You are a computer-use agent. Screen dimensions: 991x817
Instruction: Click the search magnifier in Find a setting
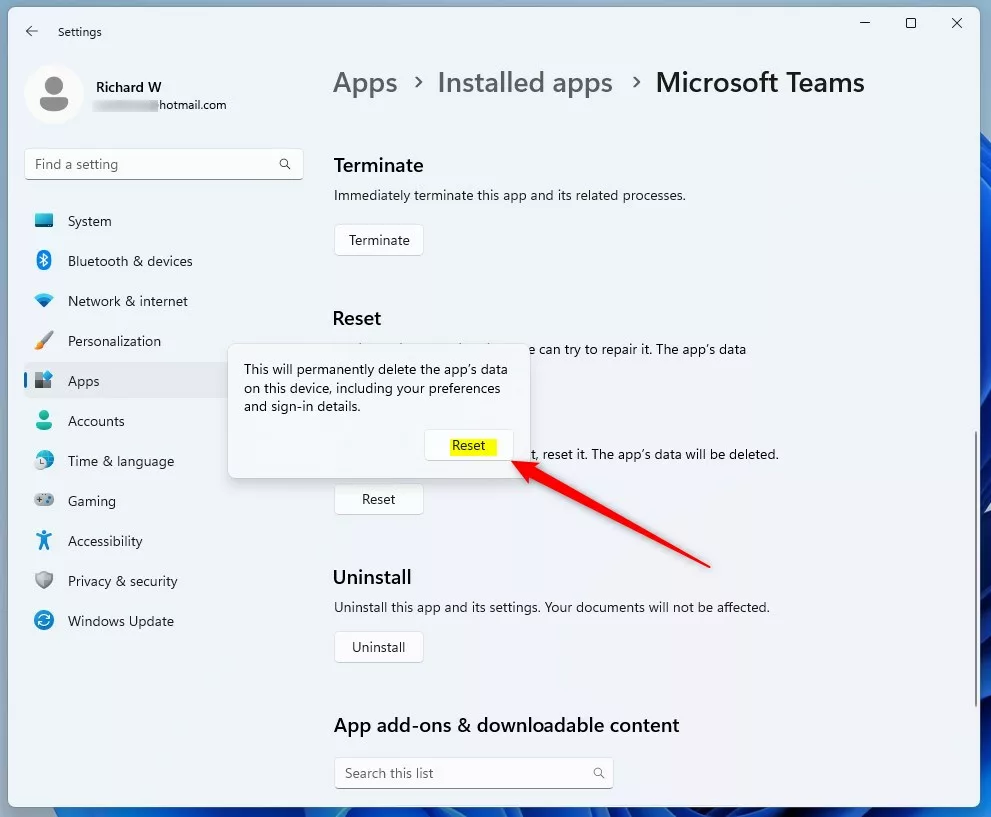(285, 164)
